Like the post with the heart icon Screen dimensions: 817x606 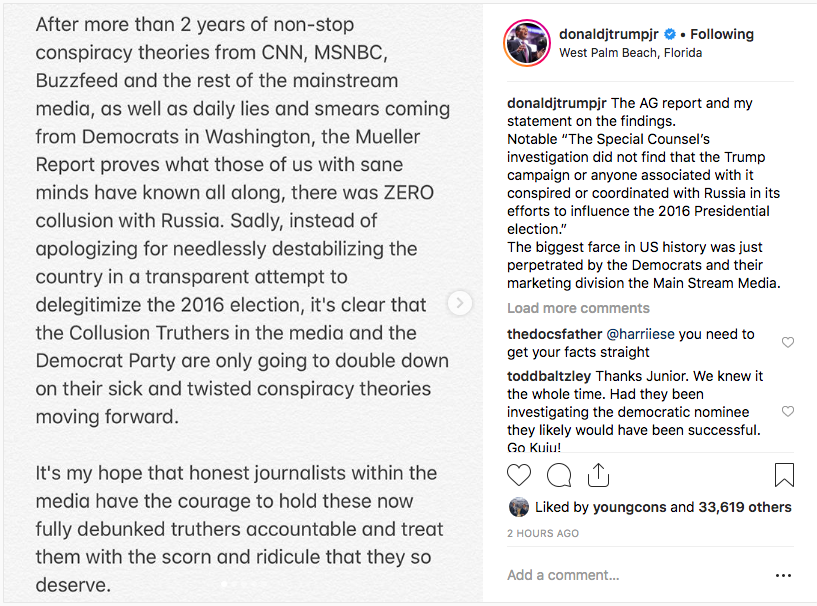(518, 475)
